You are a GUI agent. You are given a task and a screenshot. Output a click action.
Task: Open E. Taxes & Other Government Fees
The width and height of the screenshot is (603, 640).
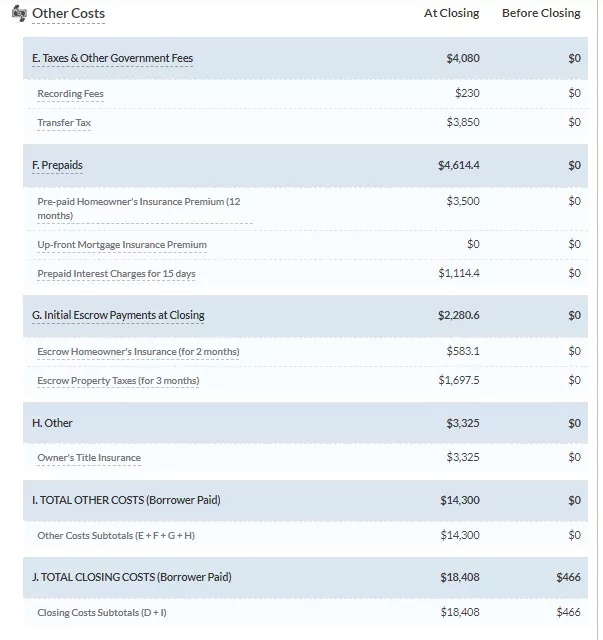coord(112,58)
